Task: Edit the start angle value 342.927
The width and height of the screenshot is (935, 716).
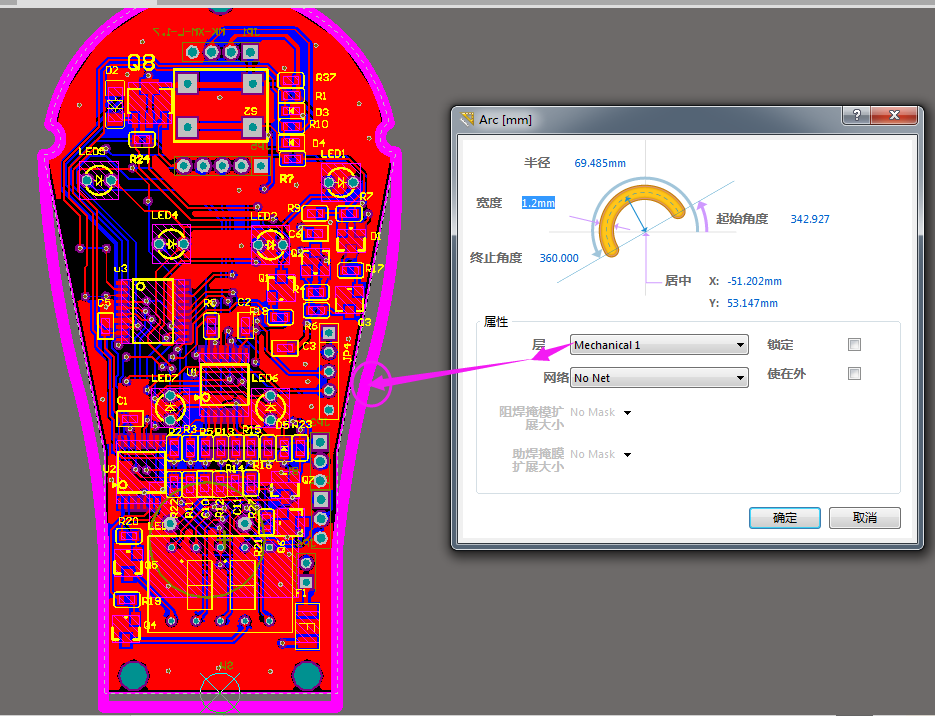Action: (809, 219)
